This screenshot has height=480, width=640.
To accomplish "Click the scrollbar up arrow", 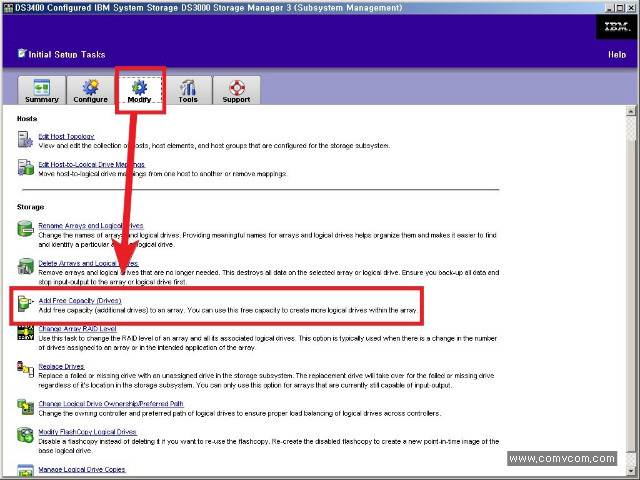I will click(x=631, y=111).
